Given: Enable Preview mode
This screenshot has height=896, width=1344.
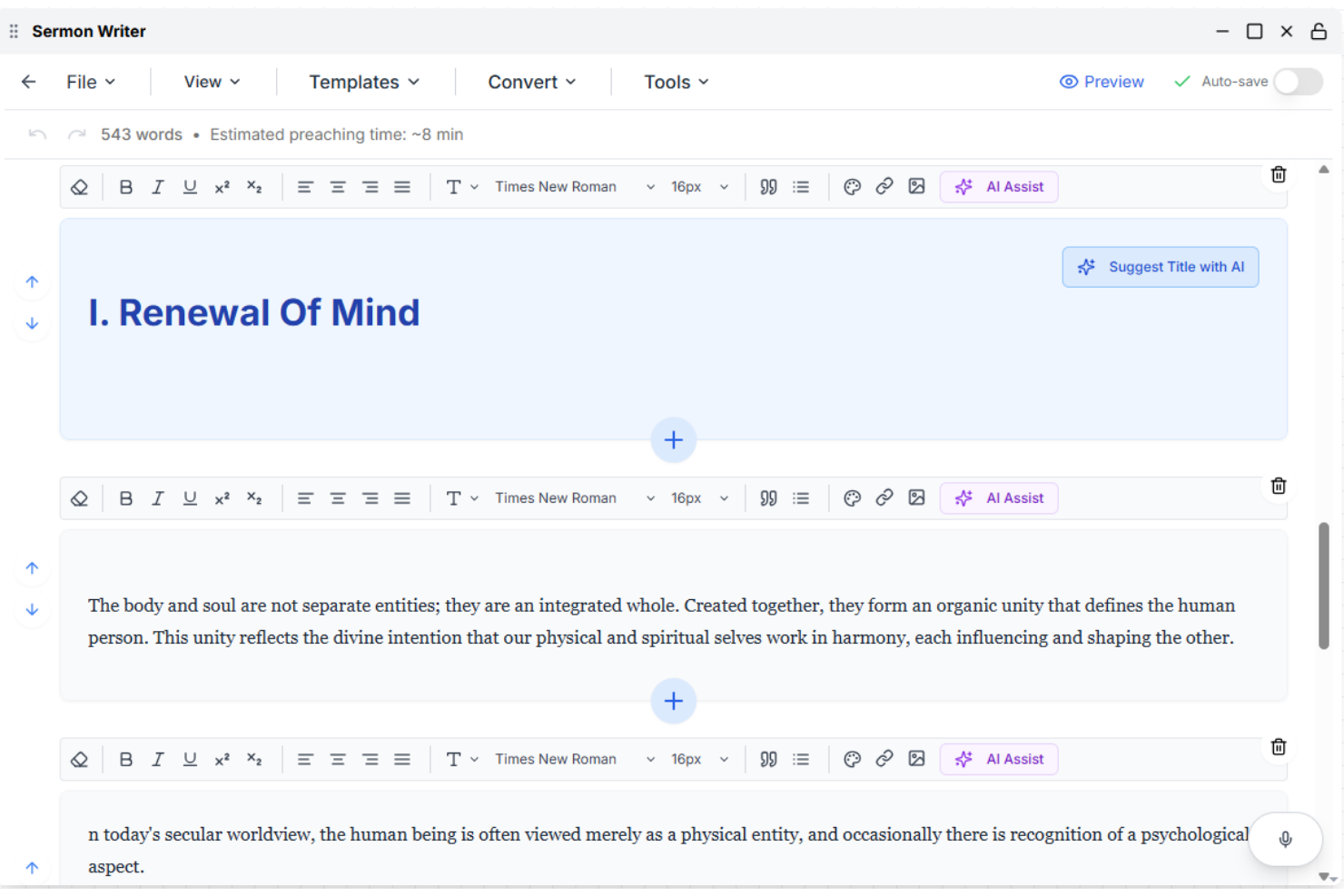Looking at the screenshot, I should 1102,81.
